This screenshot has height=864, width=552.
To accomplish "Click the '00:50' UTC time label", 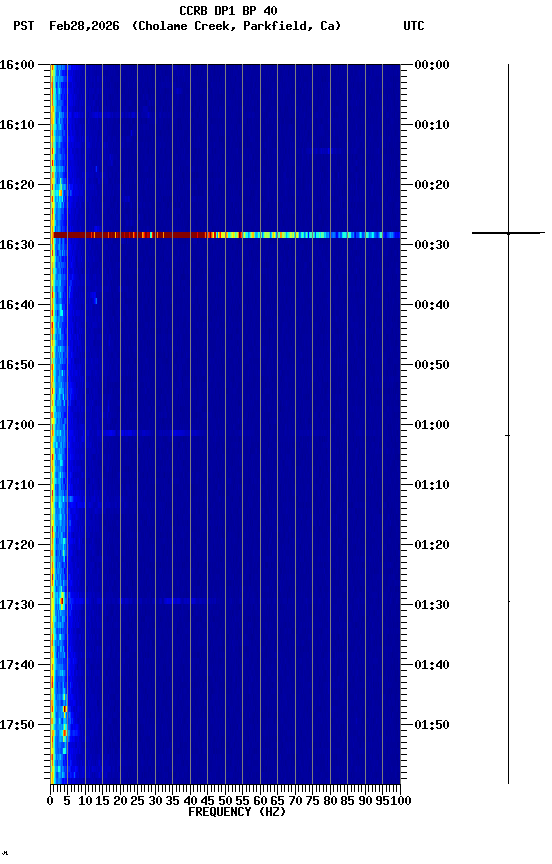I will pos(432,365).
